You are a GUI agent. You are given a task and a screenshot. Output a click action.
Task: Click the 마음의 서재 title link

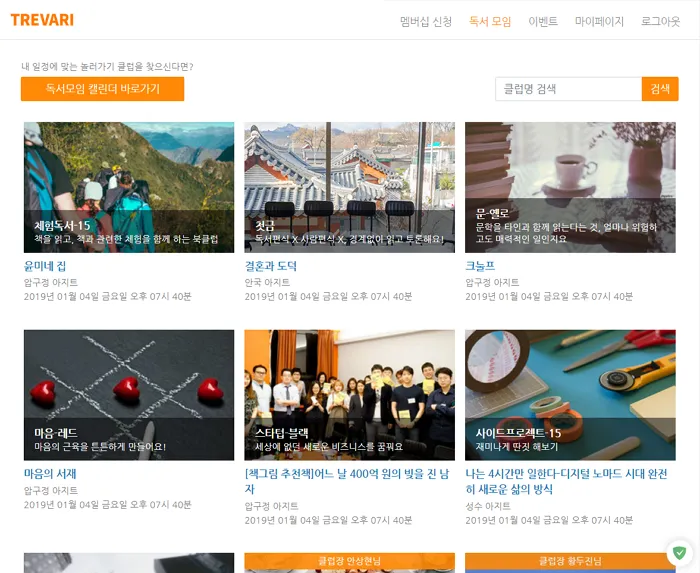point(50,474)
